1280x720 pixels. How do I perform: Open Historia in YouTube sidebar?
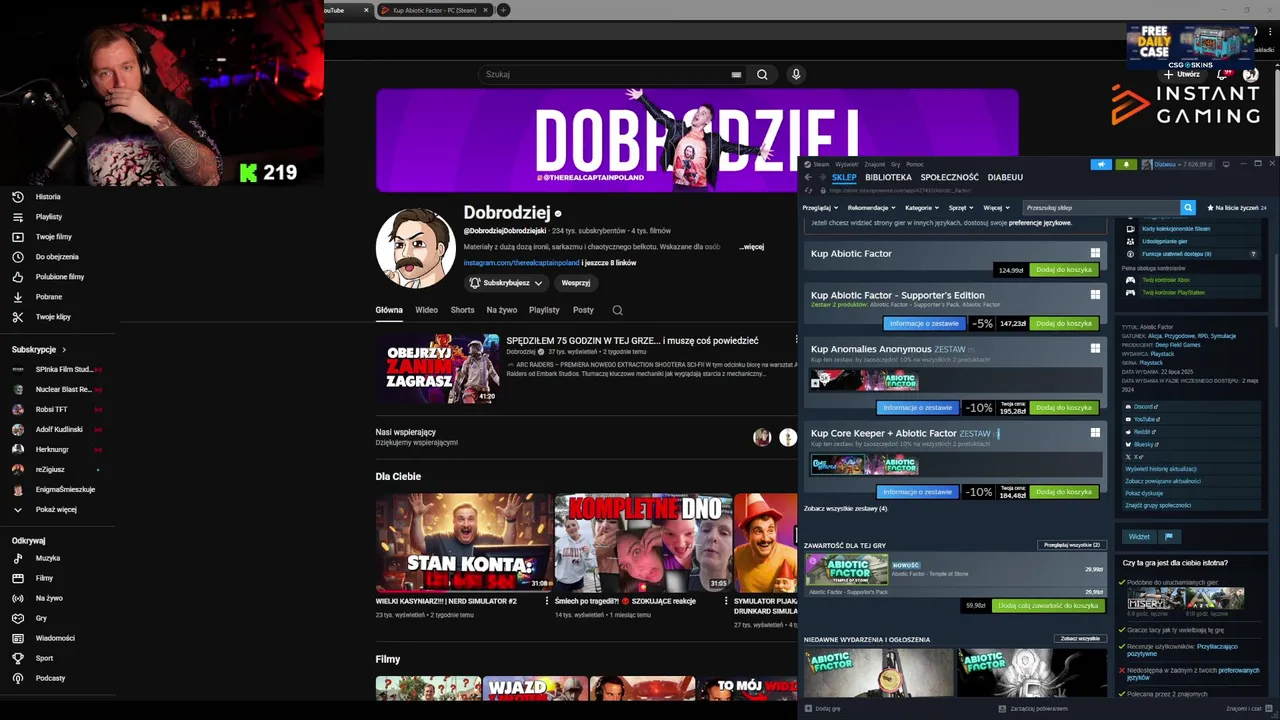pyautogui.click(x=48, y=197)
